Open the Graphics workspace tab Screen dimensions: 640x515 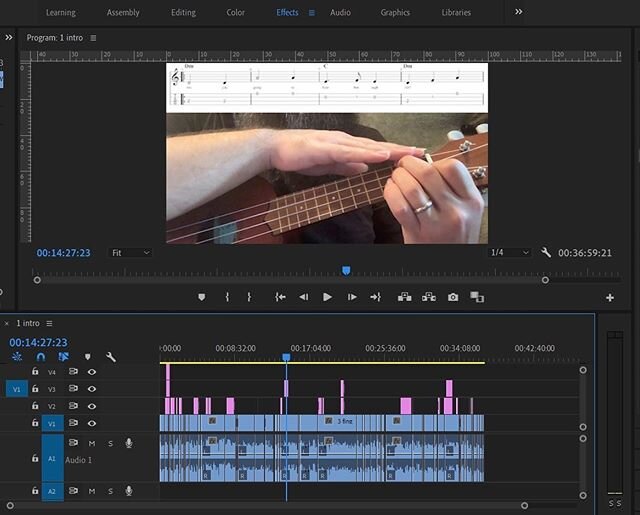coord(395,13)
